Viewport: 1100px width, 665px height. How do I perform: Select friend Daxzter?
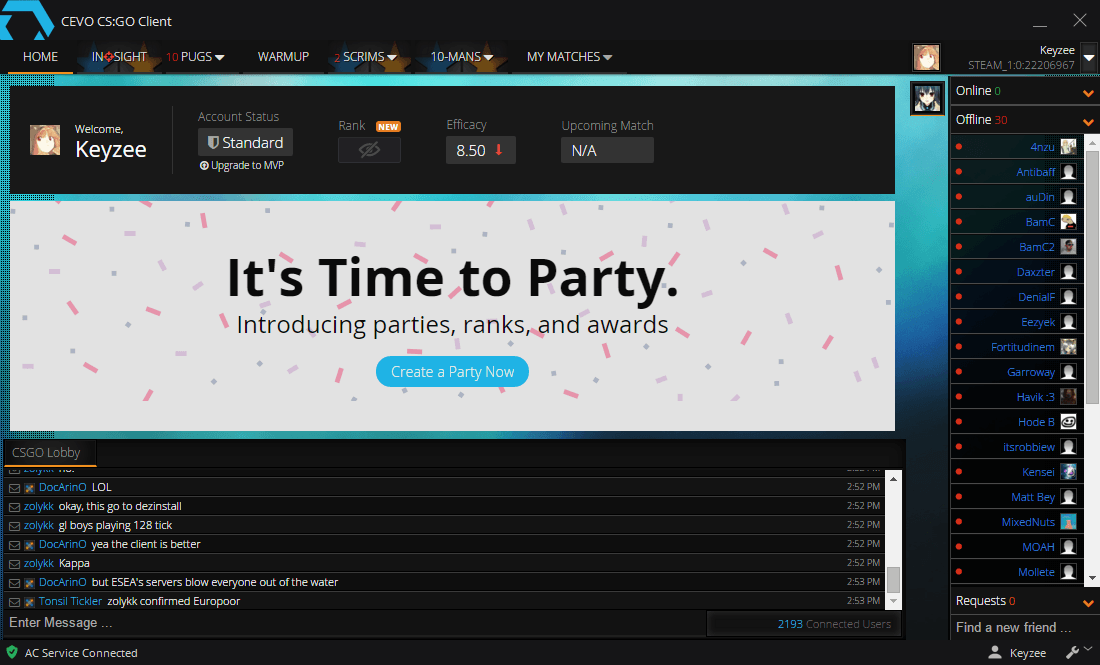tap(1017, 272)
